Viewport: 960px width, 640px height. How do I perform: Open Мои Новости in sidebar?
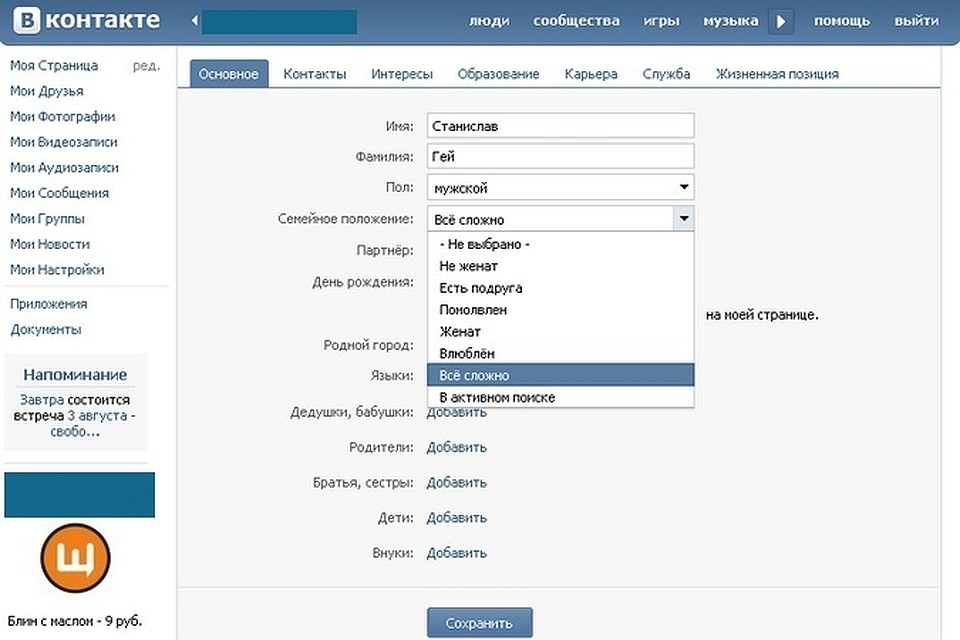point(50,244)
